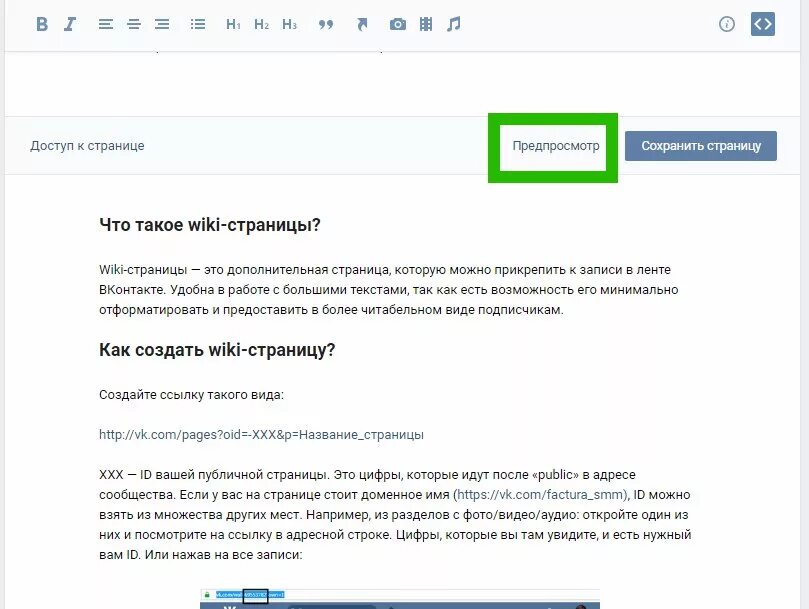Click Сохранить страницу button
This screenshot has width=809, height=609.
coord(701,146)
